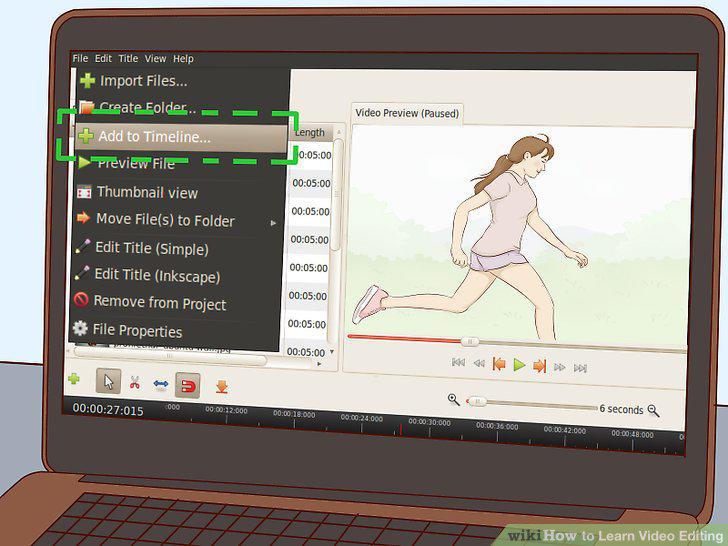Click the 00:00:36:000 mark on ruler
Viewport: 728px width, 546px height.
coord(497,426)
